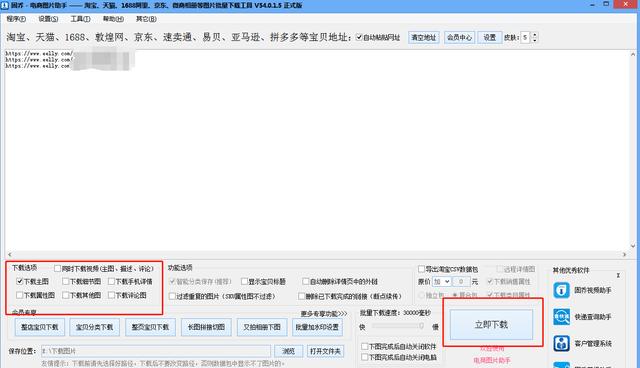640x368 pixels.
Task: Open the 更多专享功能>>> link
Action: tap(324, 313)
